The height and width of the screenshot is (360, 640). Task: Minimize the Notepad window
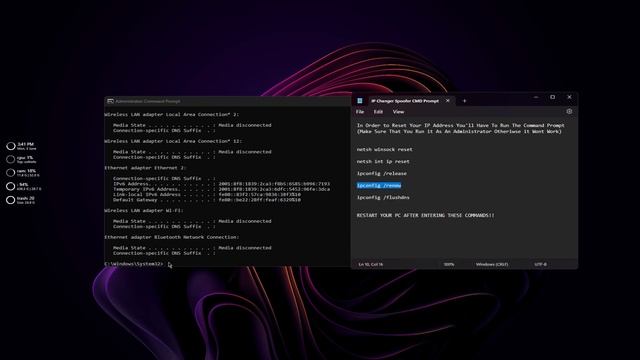click(536, 97)
